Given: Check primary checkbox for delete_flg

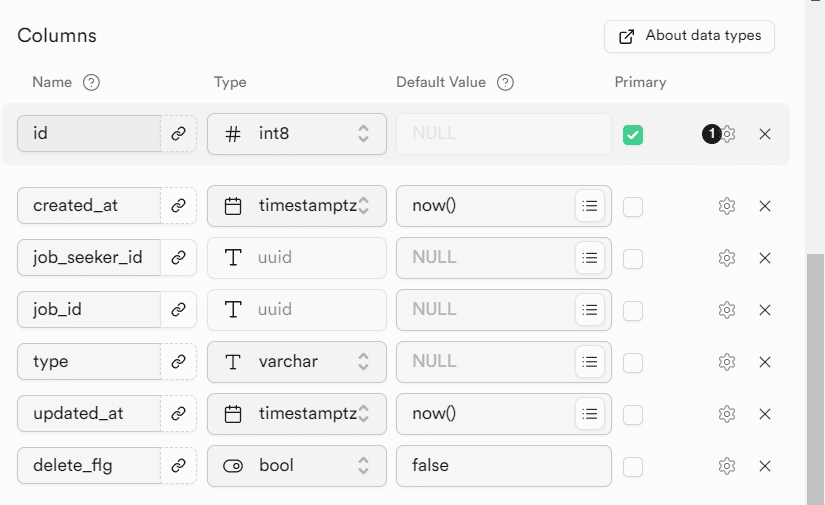Looking at the screenshot, I should click(x=633, y=466).
